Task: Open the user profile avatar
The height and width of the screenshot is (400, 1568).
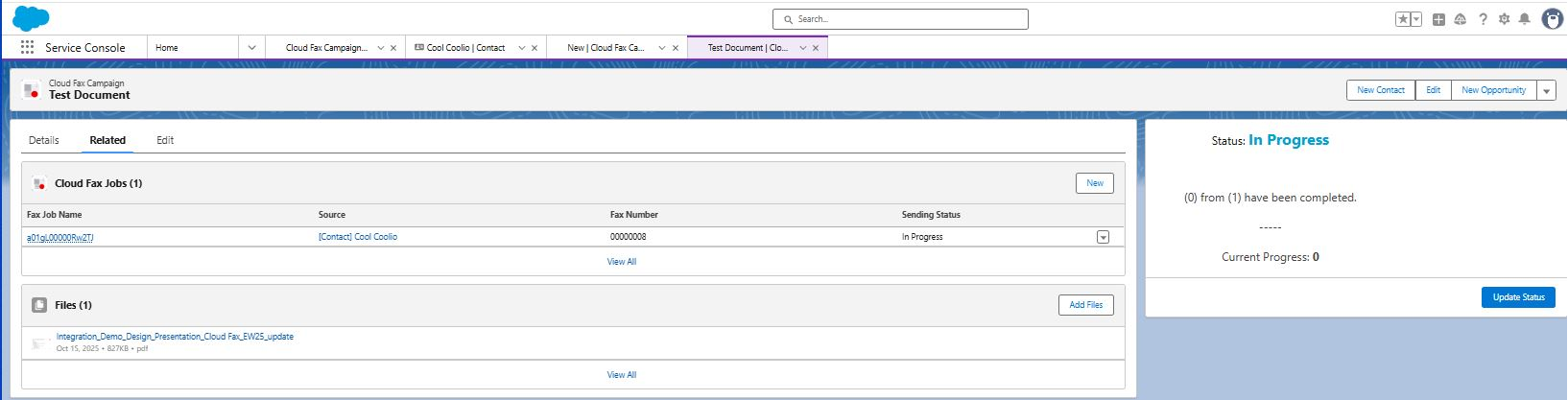Action: coord(1552,19)
